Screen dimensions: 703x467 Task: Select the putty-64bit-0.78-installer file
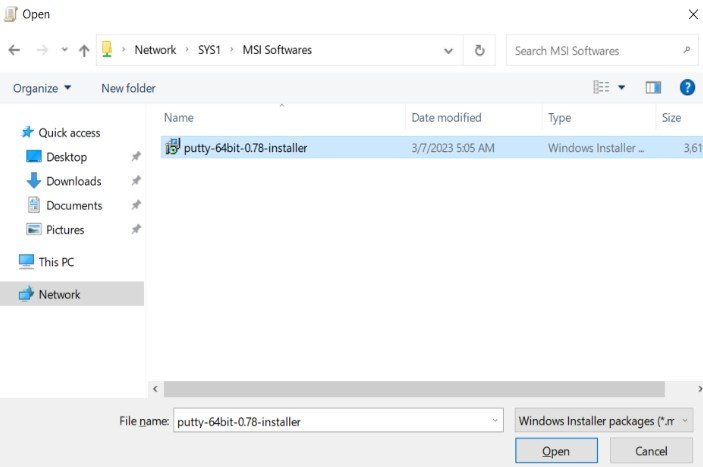tap(432, 147)
